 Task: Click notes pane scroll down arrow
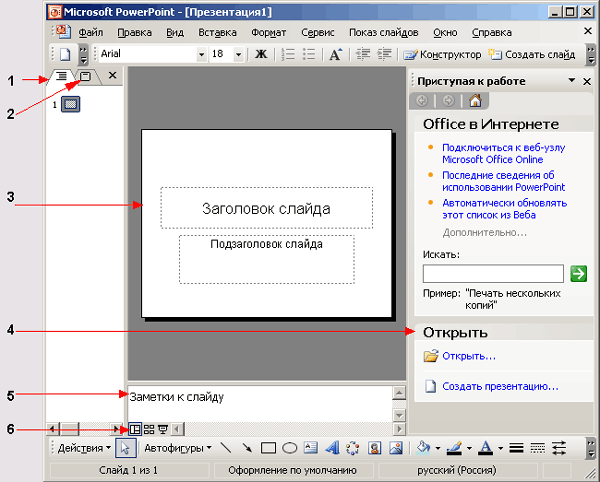pyautogui.click(x=399, y=415)
